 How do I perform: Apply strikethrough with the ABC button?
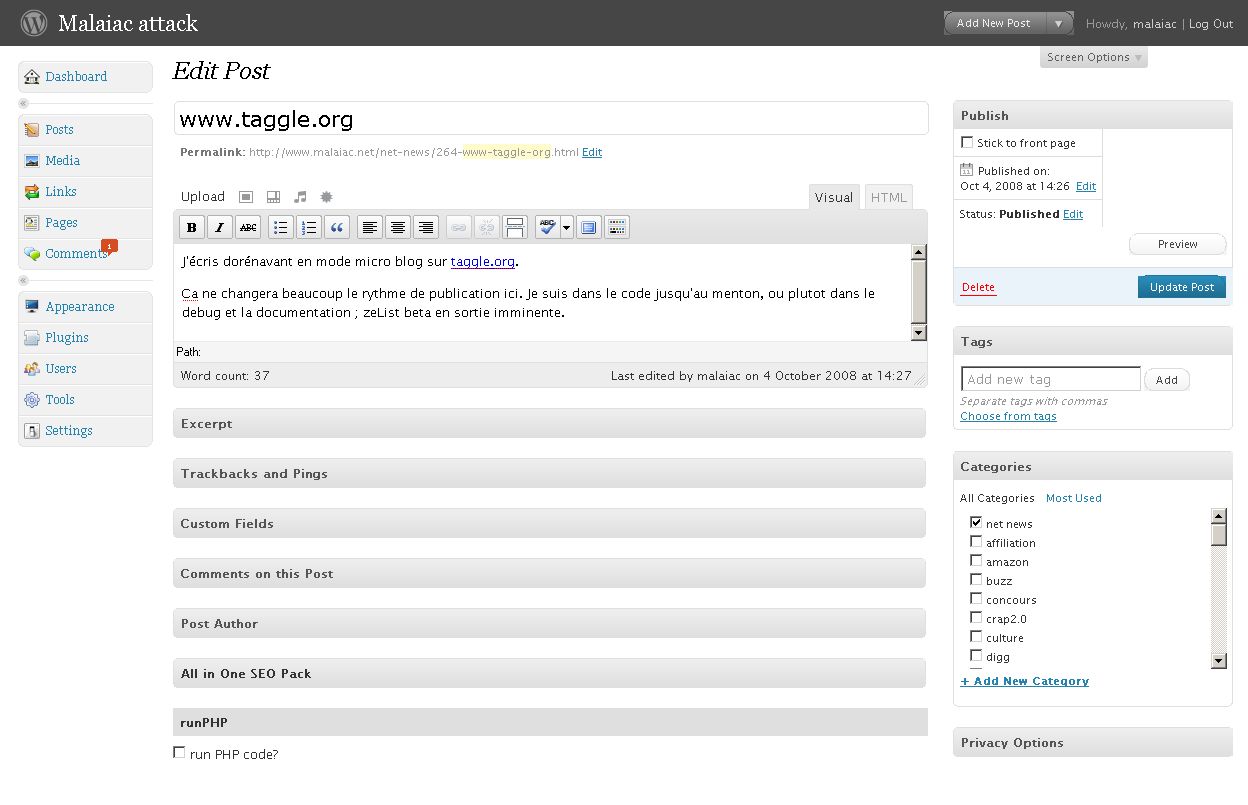[x=248, y=228]
